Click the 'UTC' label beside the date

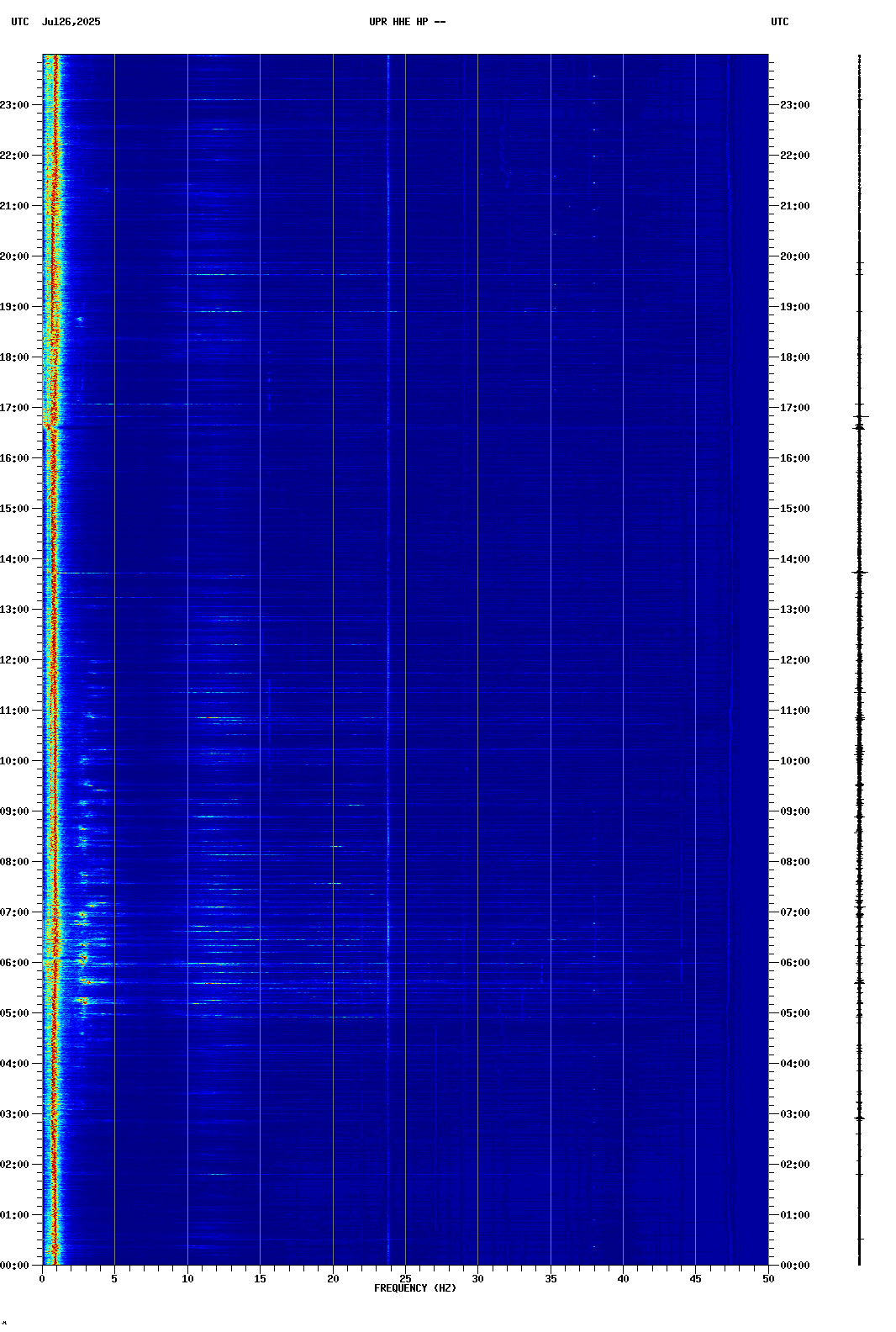(x=20, y=22)
